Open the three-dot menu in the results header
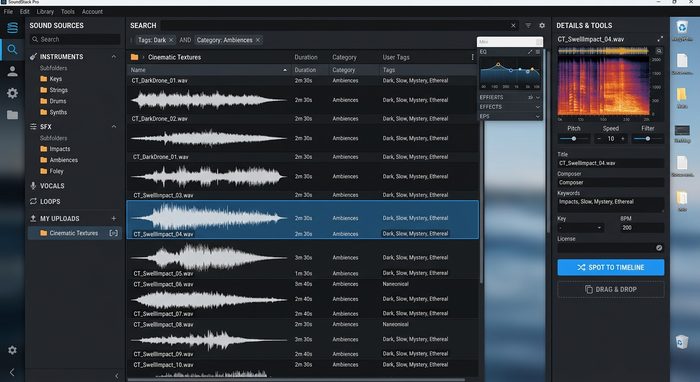 [472, 57]
